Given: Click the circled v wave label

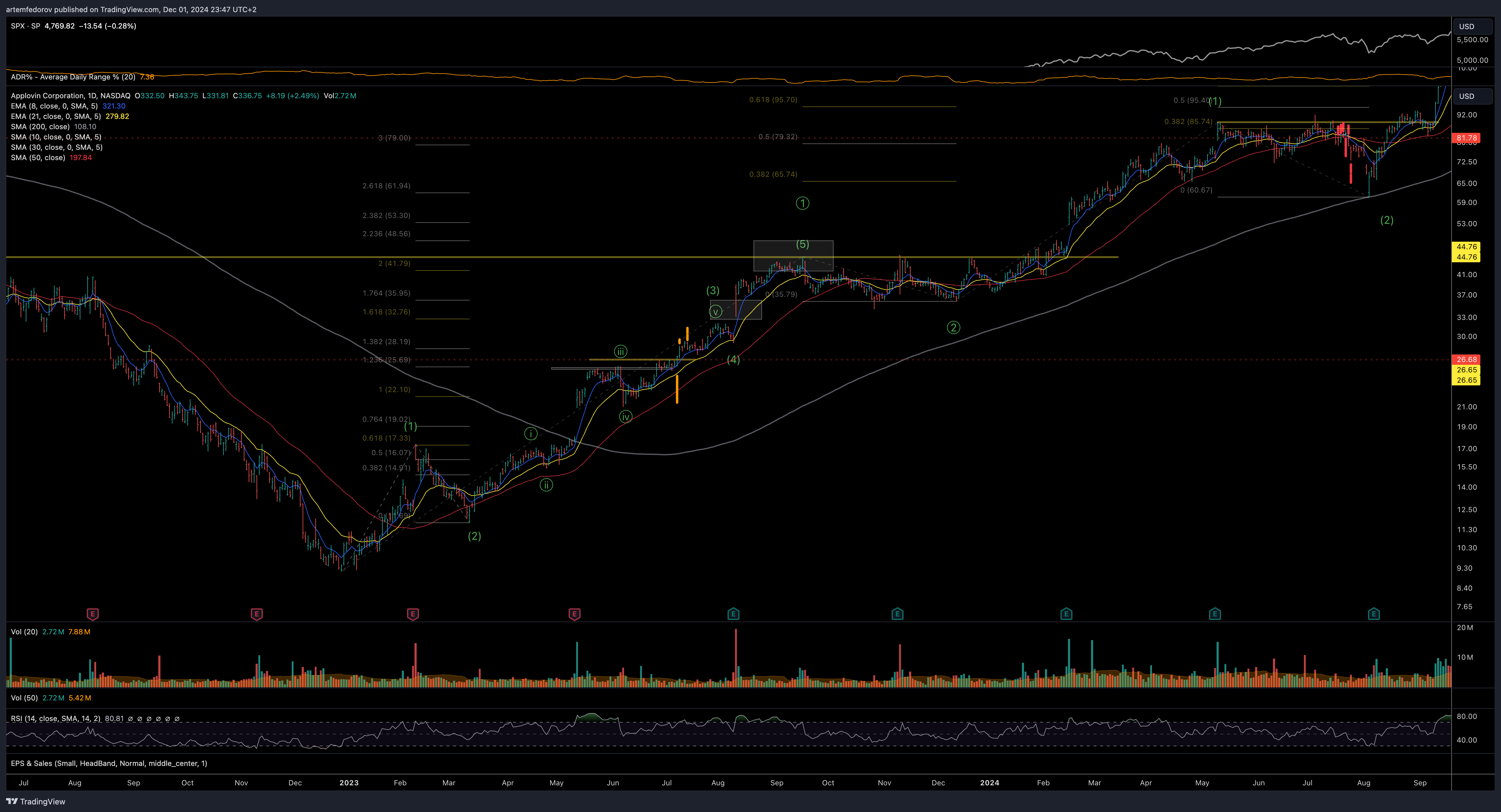Looking at the screenshot, I should pyautogui.click(x=716, y=312).
